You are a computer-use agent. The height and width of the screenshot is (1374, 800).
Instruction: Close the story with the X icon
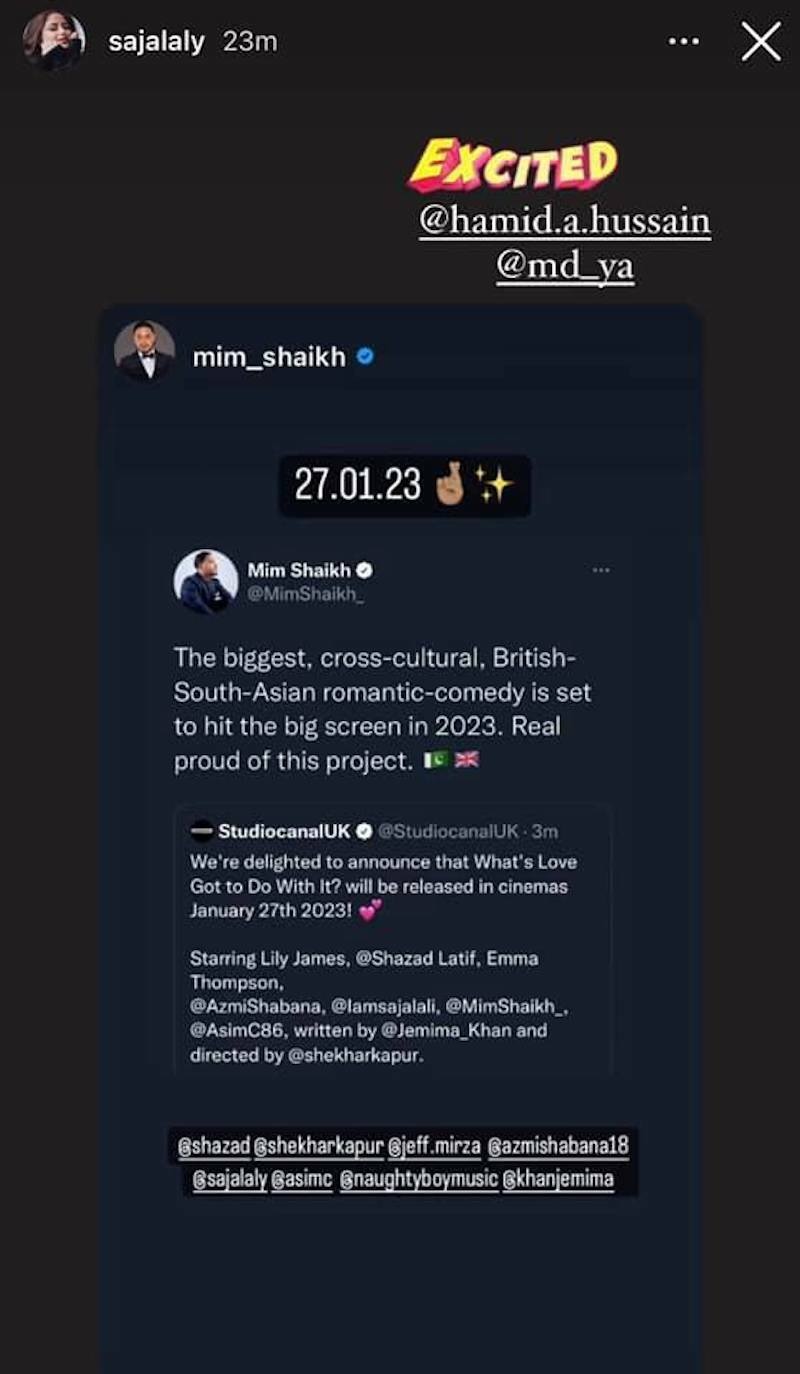click(760, 42)
